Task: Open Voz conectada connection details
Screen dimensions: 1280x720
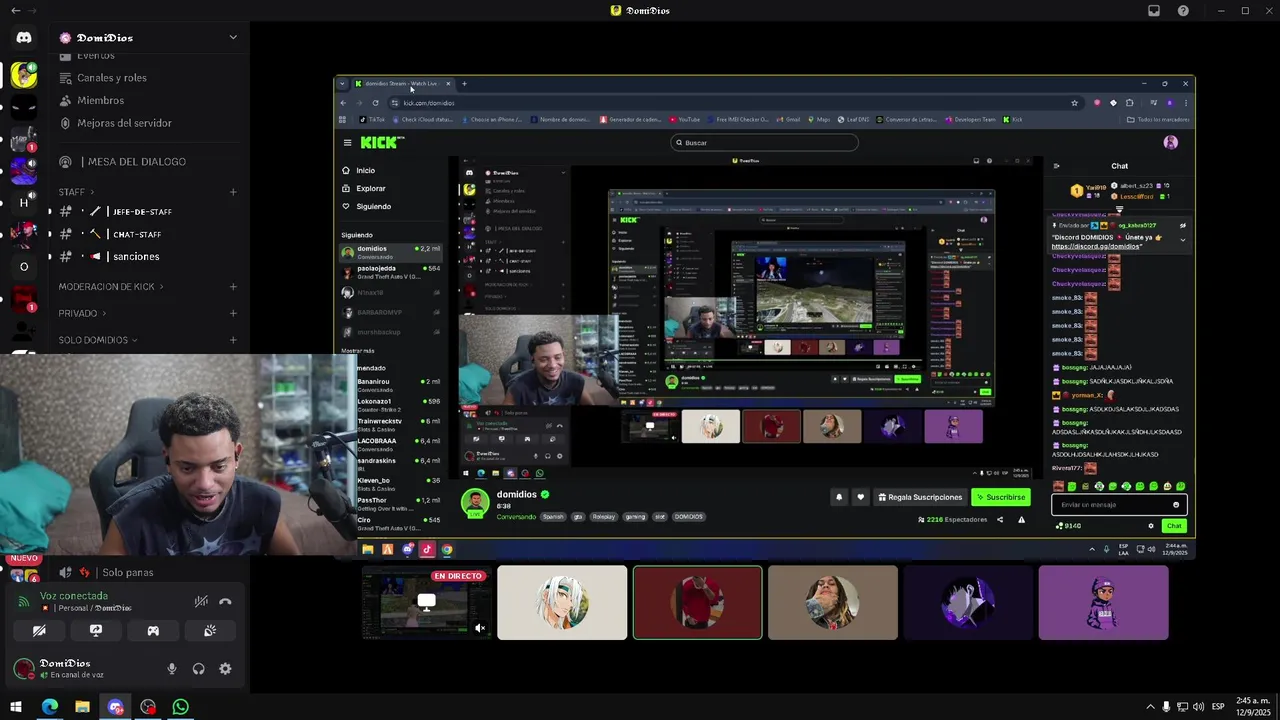Action: [73, 596]
